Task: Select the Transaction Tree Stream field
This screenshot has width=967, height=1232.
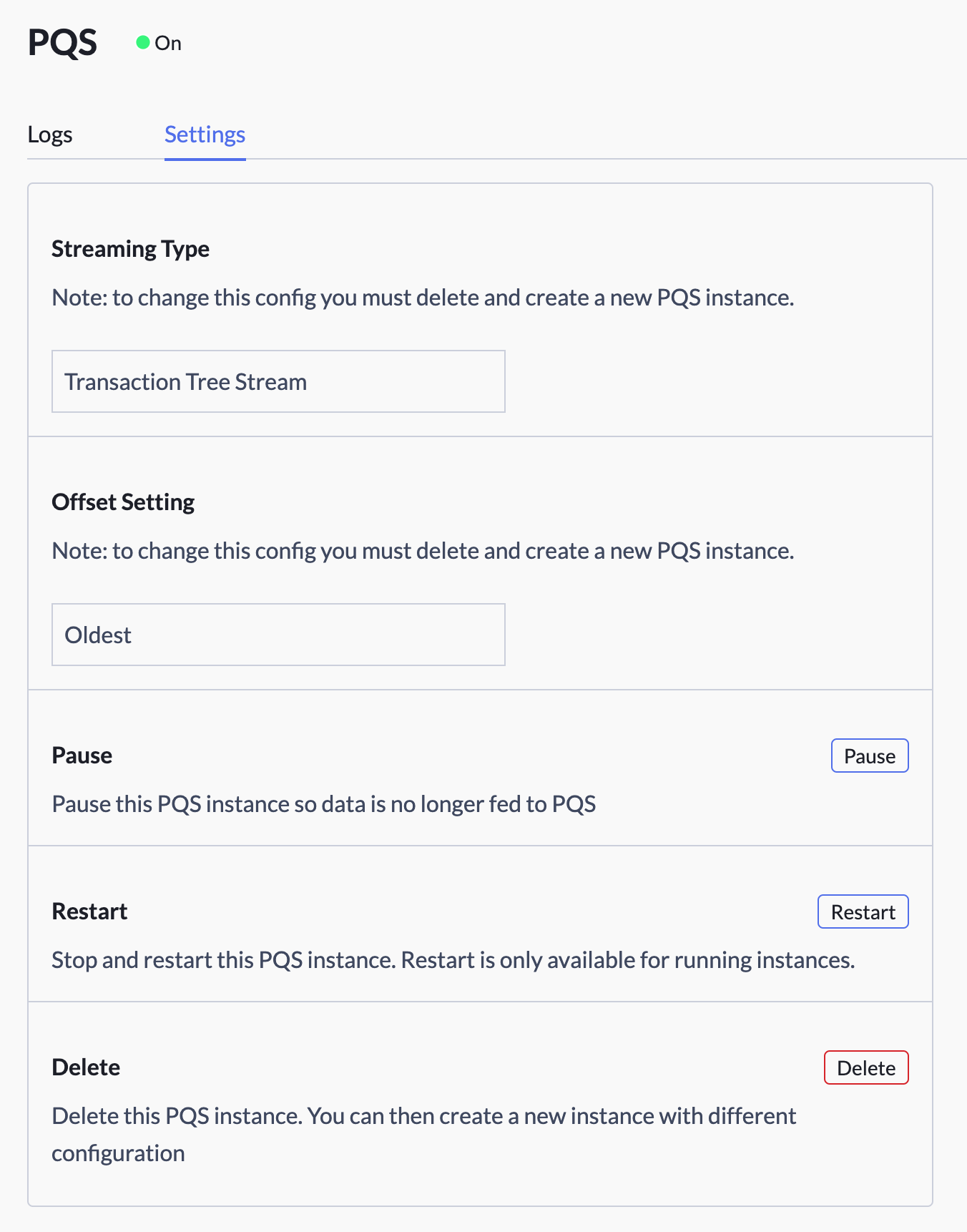Action: click(278, 381)
